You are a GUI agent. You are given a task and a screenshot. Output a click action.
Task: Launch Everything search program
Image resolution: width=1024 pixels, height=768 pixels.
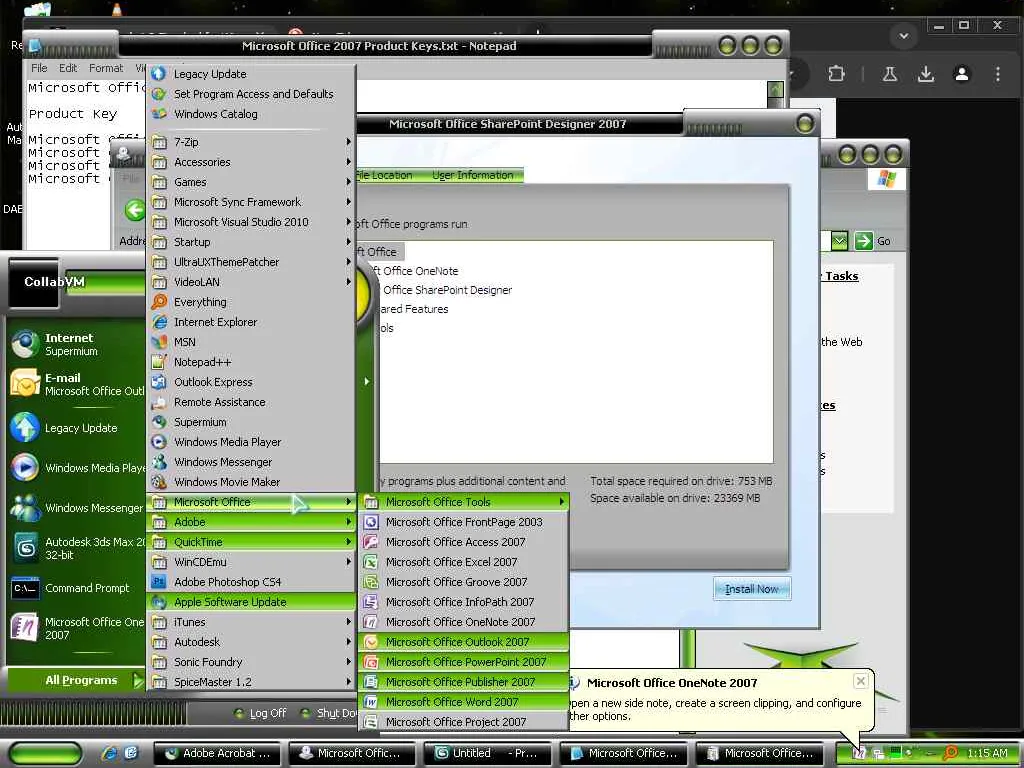tap(251, 302)
